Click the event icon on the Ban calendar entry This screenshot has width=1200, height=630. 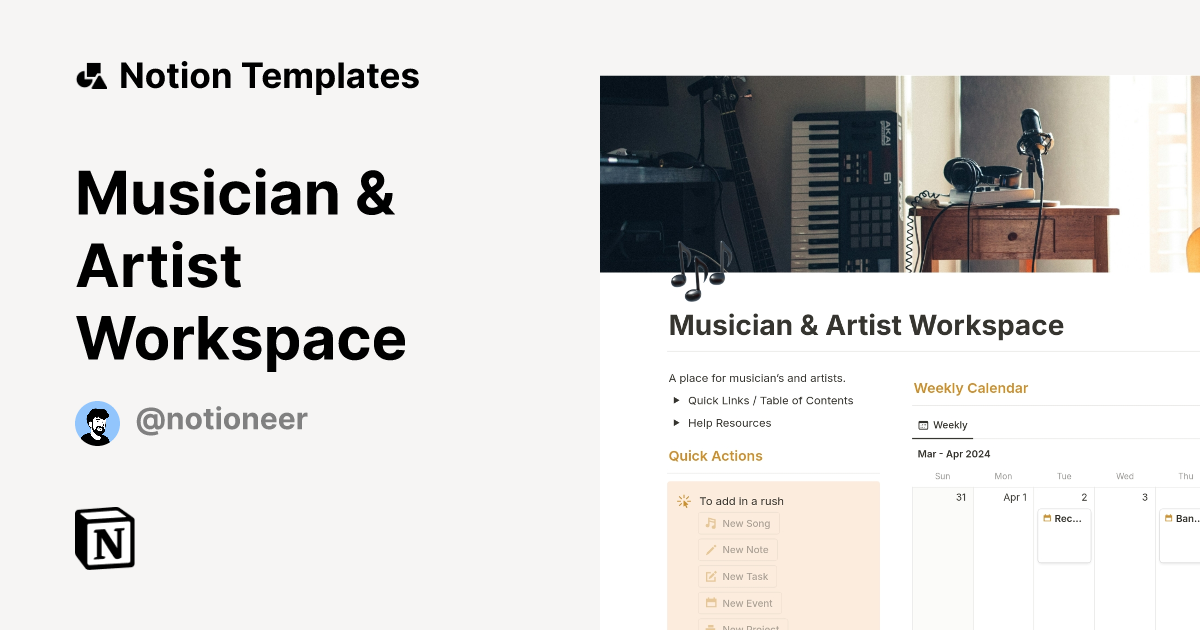1169,518
